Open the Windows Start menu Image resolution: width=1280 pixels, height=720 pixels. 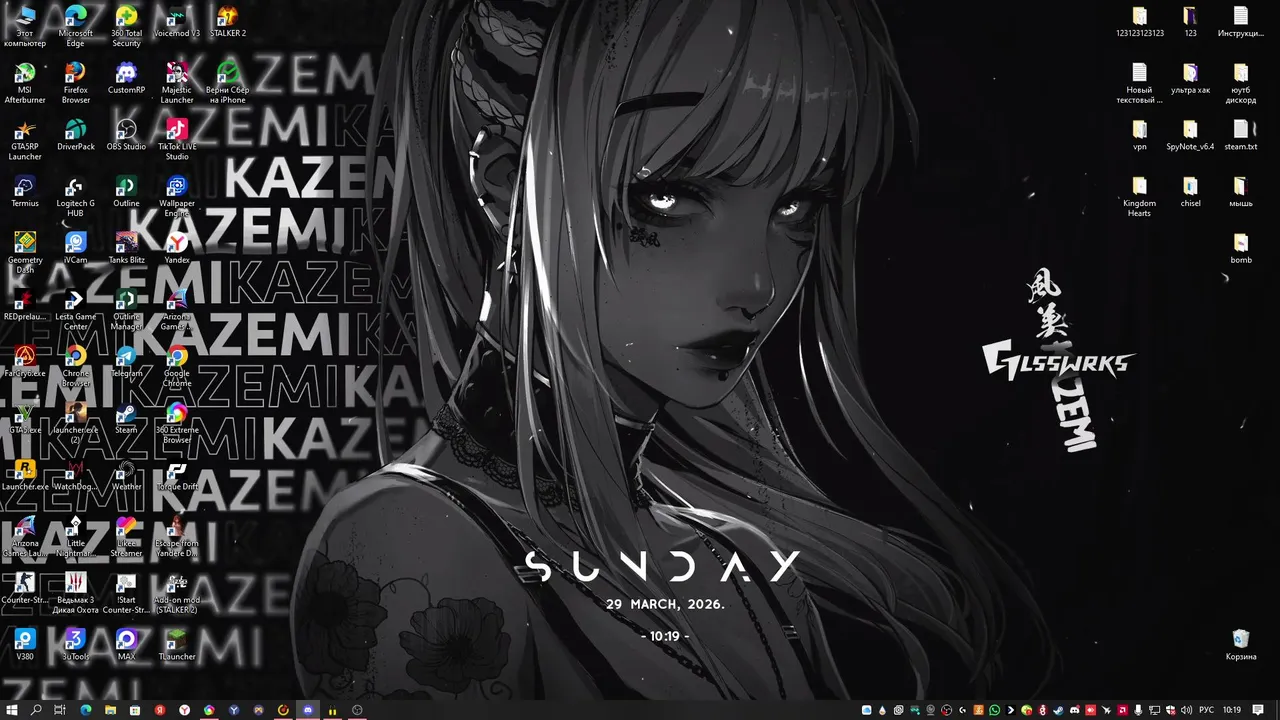(11, 710)
